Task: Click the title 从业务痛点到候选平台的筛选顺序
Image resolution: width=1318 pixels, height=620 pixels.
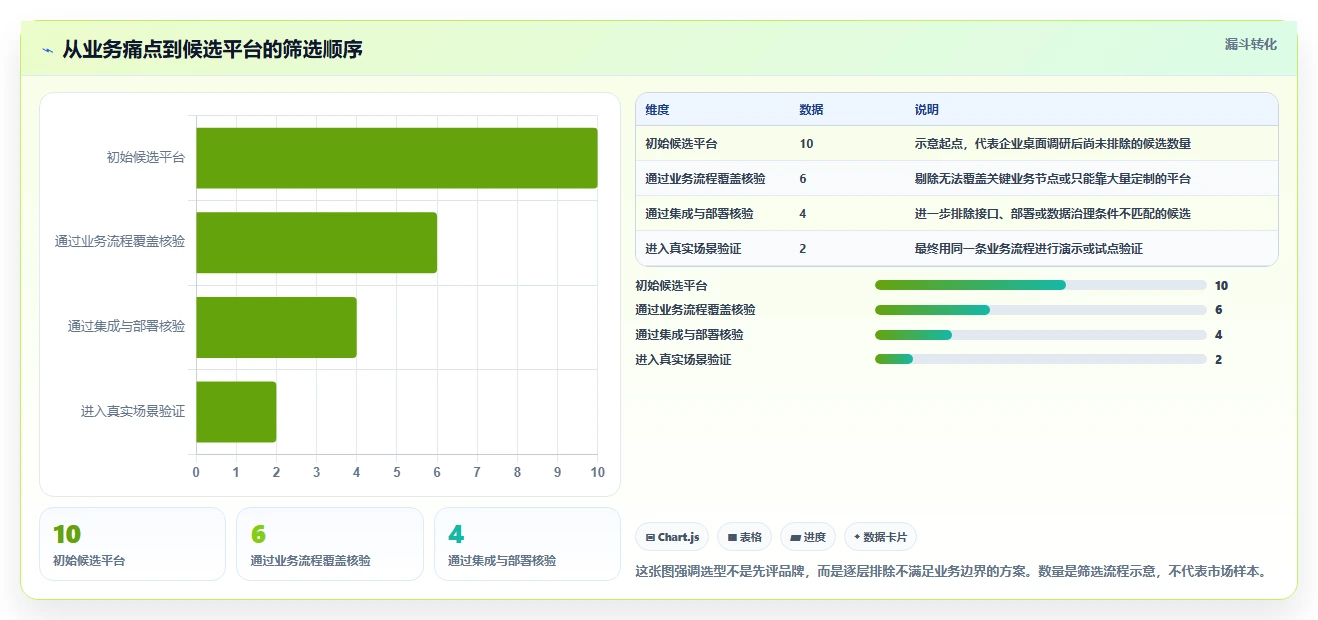Action: (x=212, y=49)
